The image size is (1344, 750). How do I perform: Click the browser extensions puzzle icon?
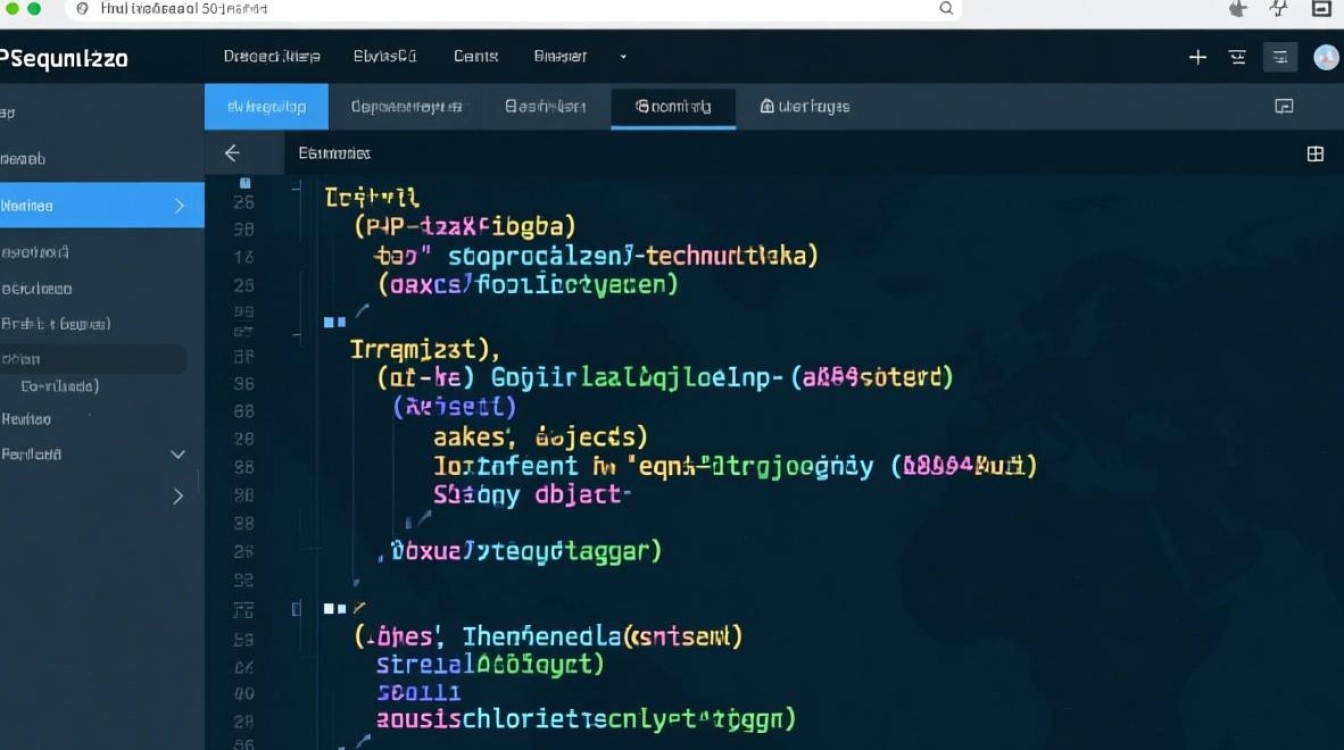click(1237, 9)
